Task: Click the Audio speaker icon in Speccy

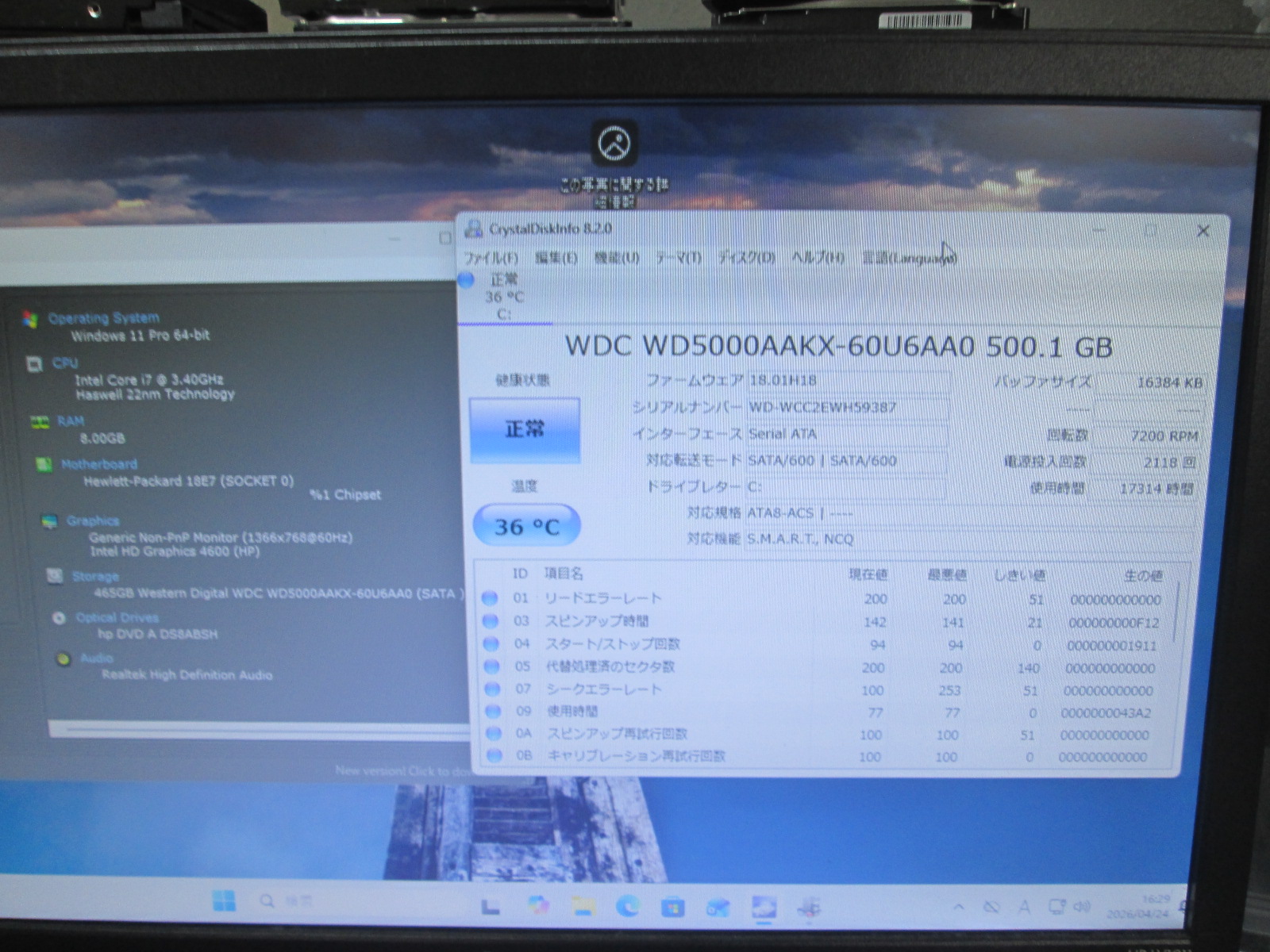Action: pos(63,658)
